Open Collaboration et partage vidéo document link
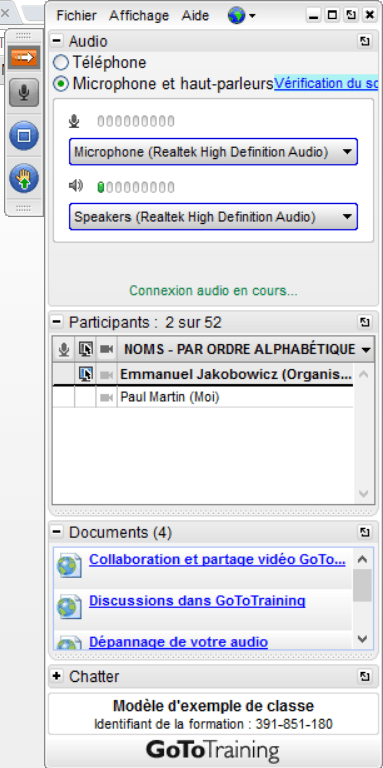383x768 pixels. click(217, 559)
